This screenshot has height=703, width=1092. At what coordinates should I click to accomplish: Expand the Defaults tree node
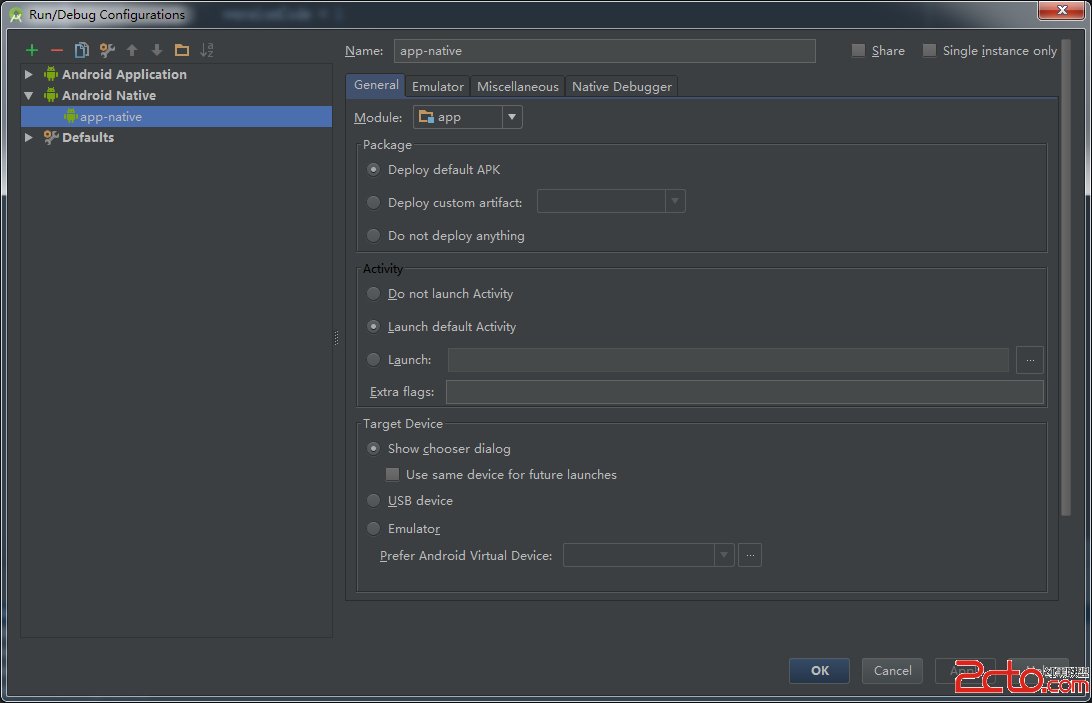pyautogui.click(x=29, y=137)
